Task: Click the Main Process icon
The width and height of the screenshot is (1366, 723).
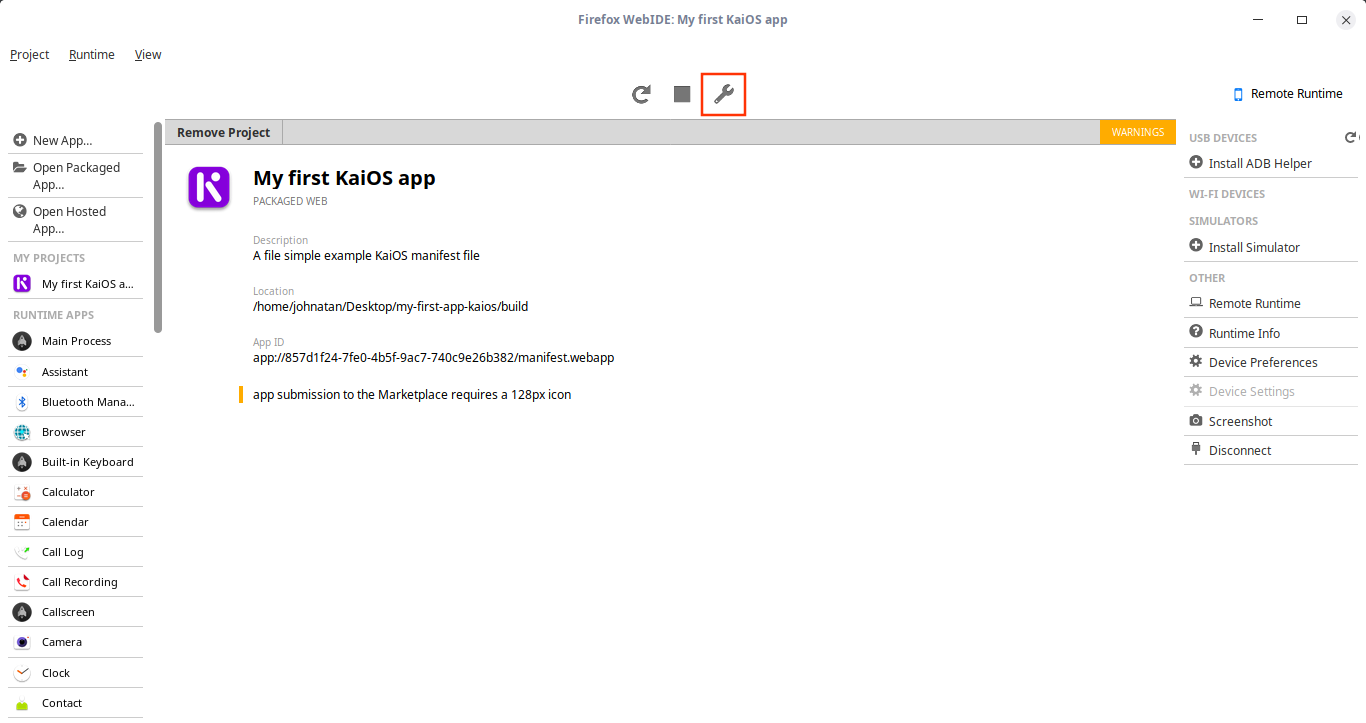Action: pyautogui.click(x=22, y=341)
